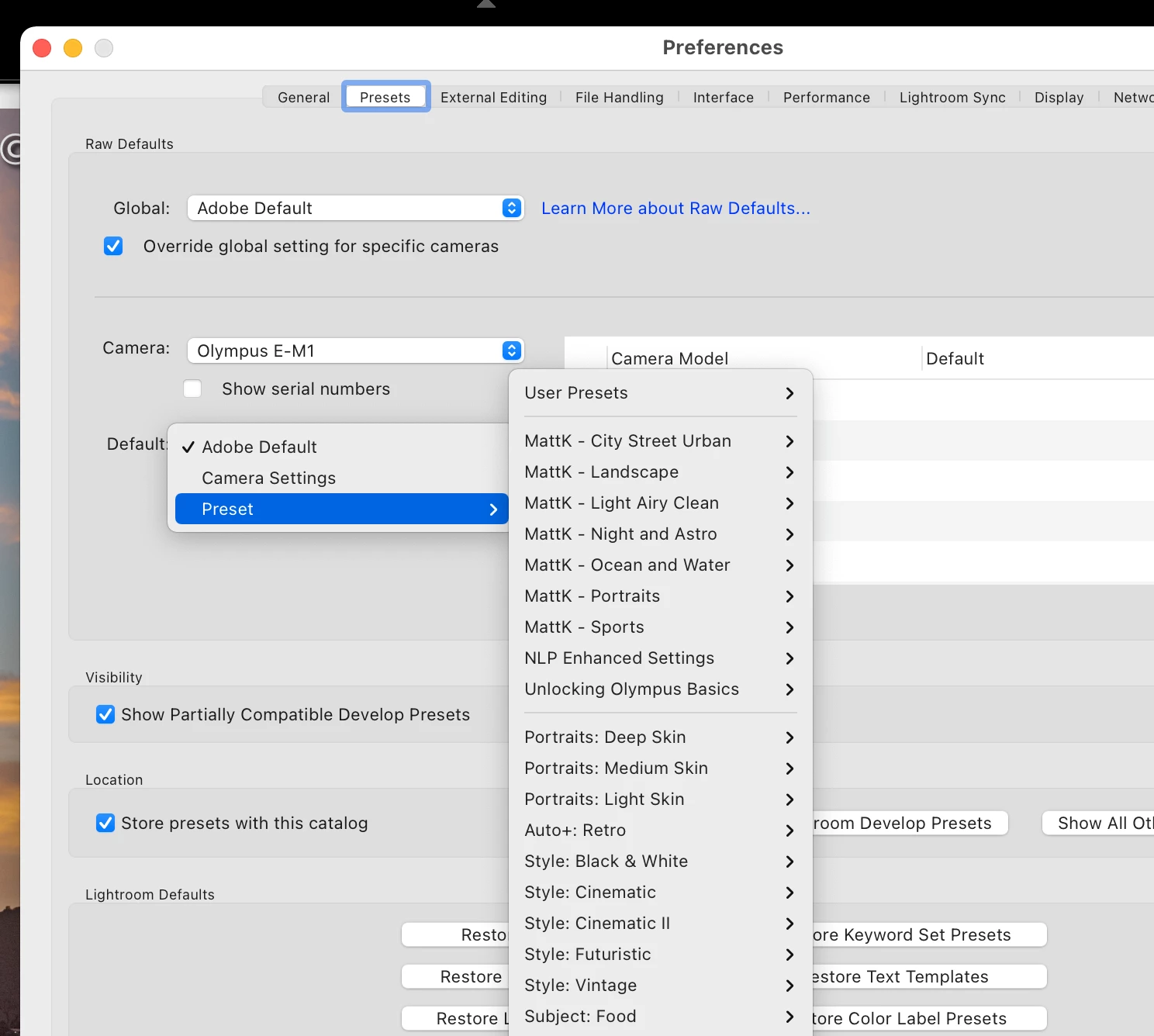The height and width of the screenshot is (1036, 1154).
Task: Choose Adobe Default in the Default menu
Action: coord(341,447)
